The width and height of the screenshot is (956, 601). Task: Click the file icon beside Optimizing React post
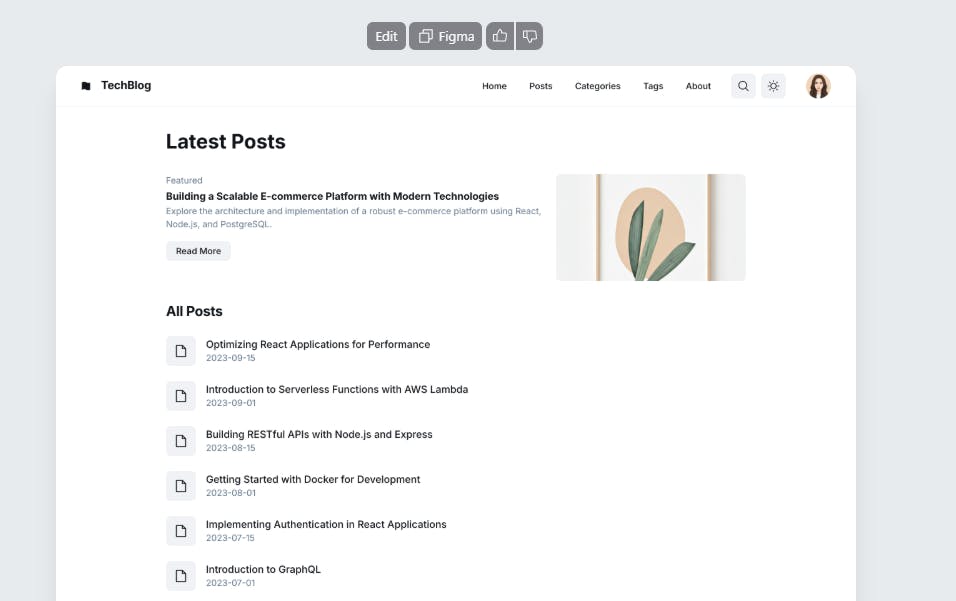181,351
